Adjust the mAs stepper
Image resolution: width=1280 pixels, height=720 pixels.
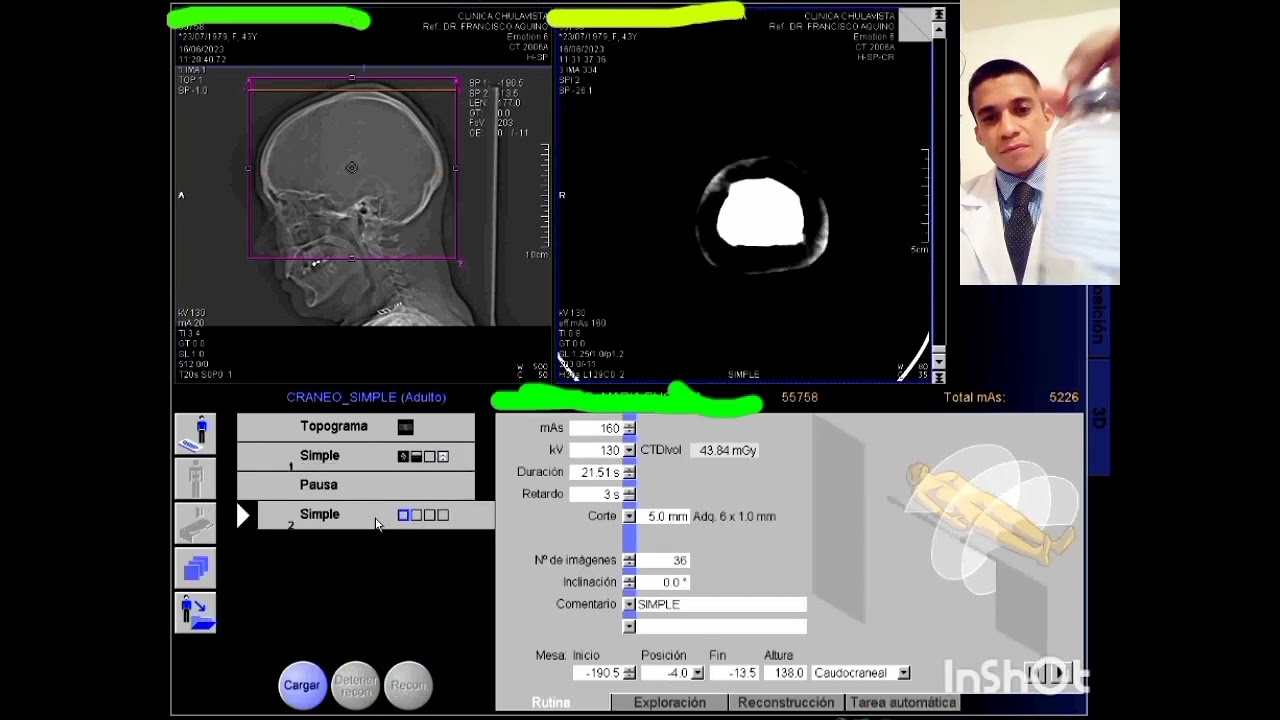pos(629,428)
